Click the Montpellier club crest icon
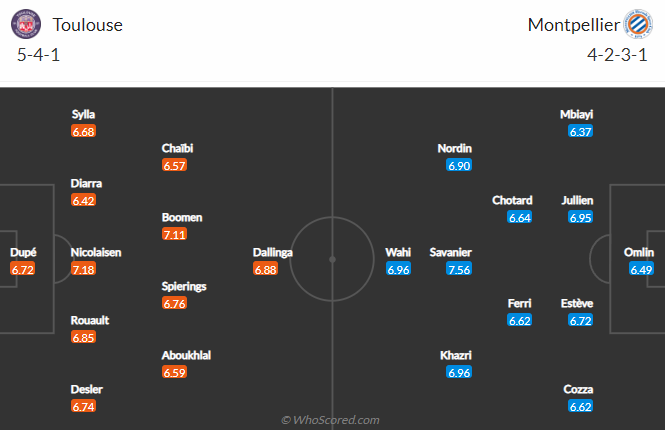 [638, 24]
